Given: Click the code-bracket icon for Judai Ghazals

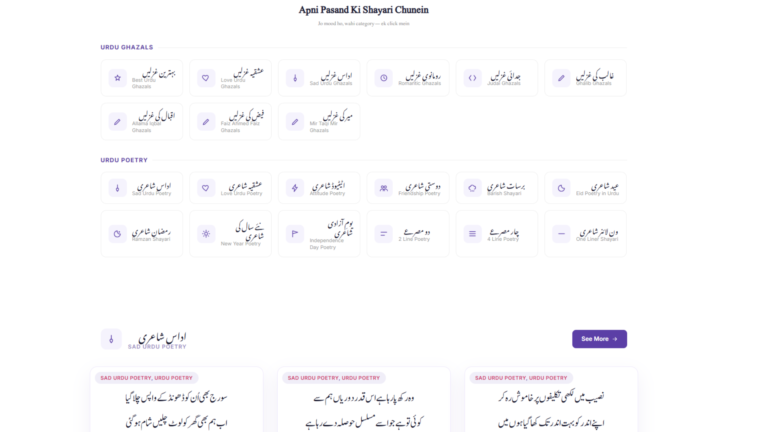Looking at the screenshot, I should click(x=472, y=78).
